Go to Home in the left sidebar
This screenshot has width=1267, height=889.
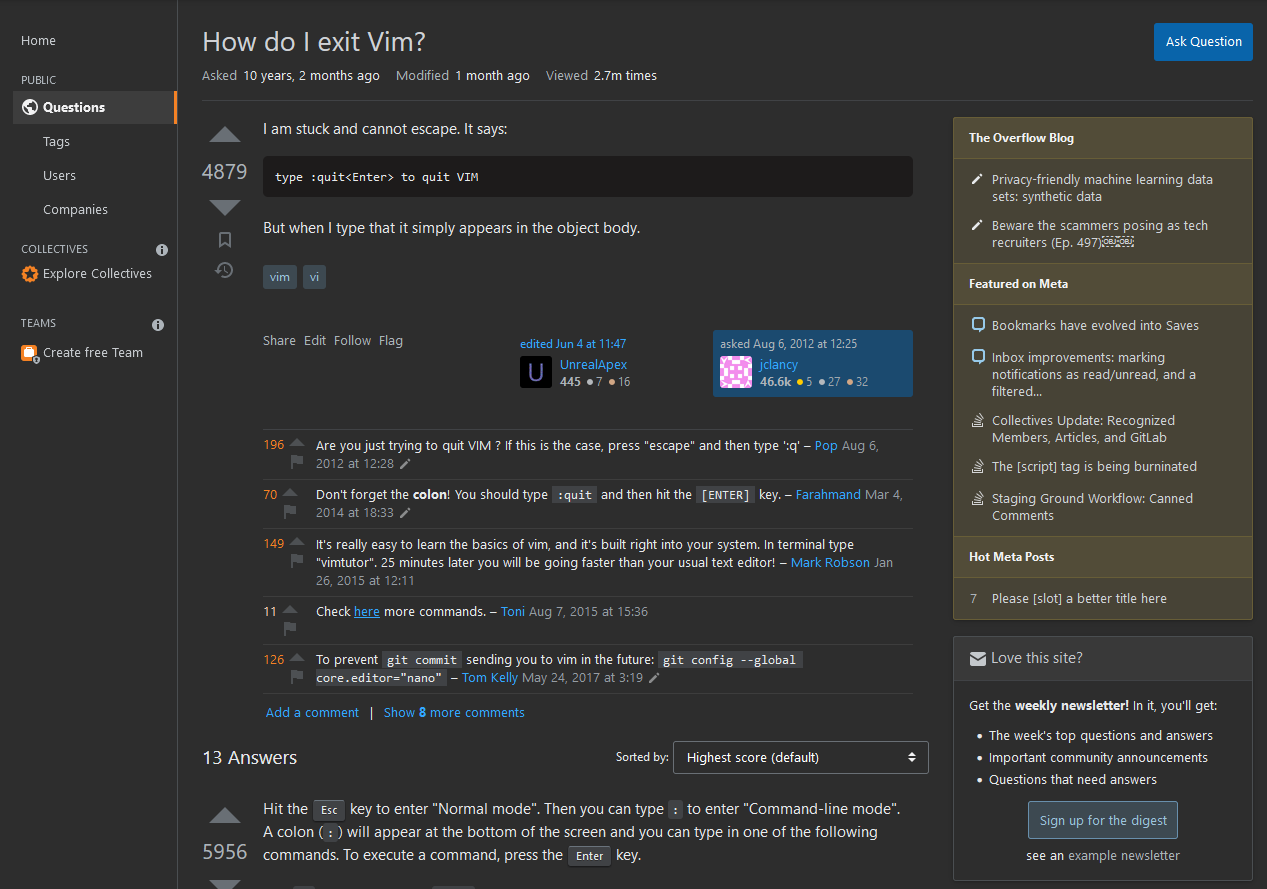point(39,41)
